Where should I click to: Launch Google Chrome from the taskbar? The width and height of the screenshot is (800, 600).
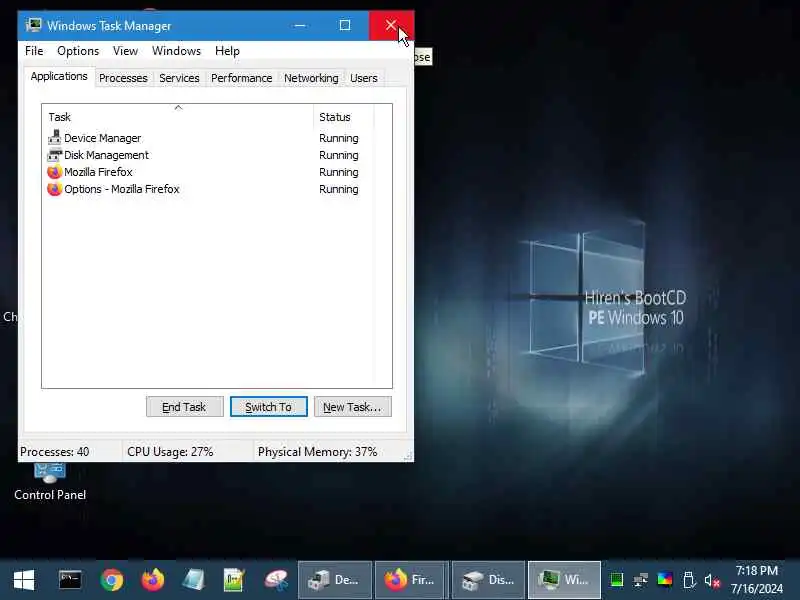click(x=112, y=580)
